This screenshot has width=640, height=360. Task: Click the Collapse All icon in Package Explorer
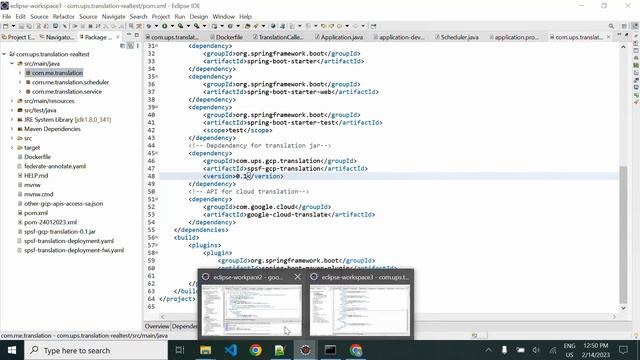pyautogui.click(x=122, y=46)
